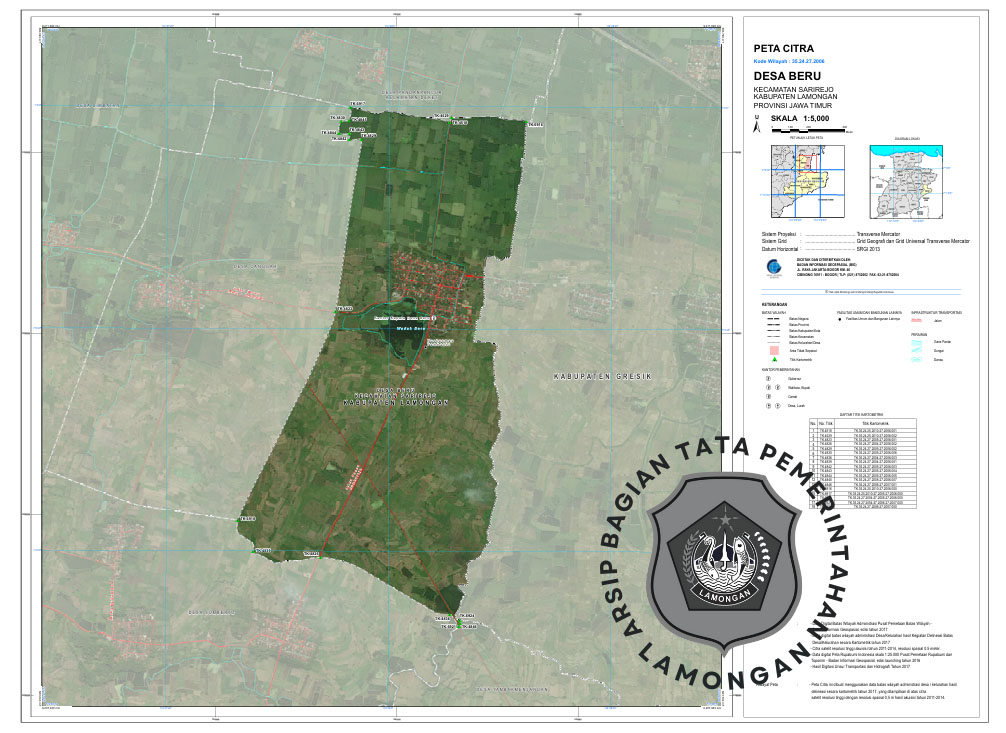Viewport: 1006px width, 733px height.
Task: Click the Camat office symbol in legend
Action: 768,397
